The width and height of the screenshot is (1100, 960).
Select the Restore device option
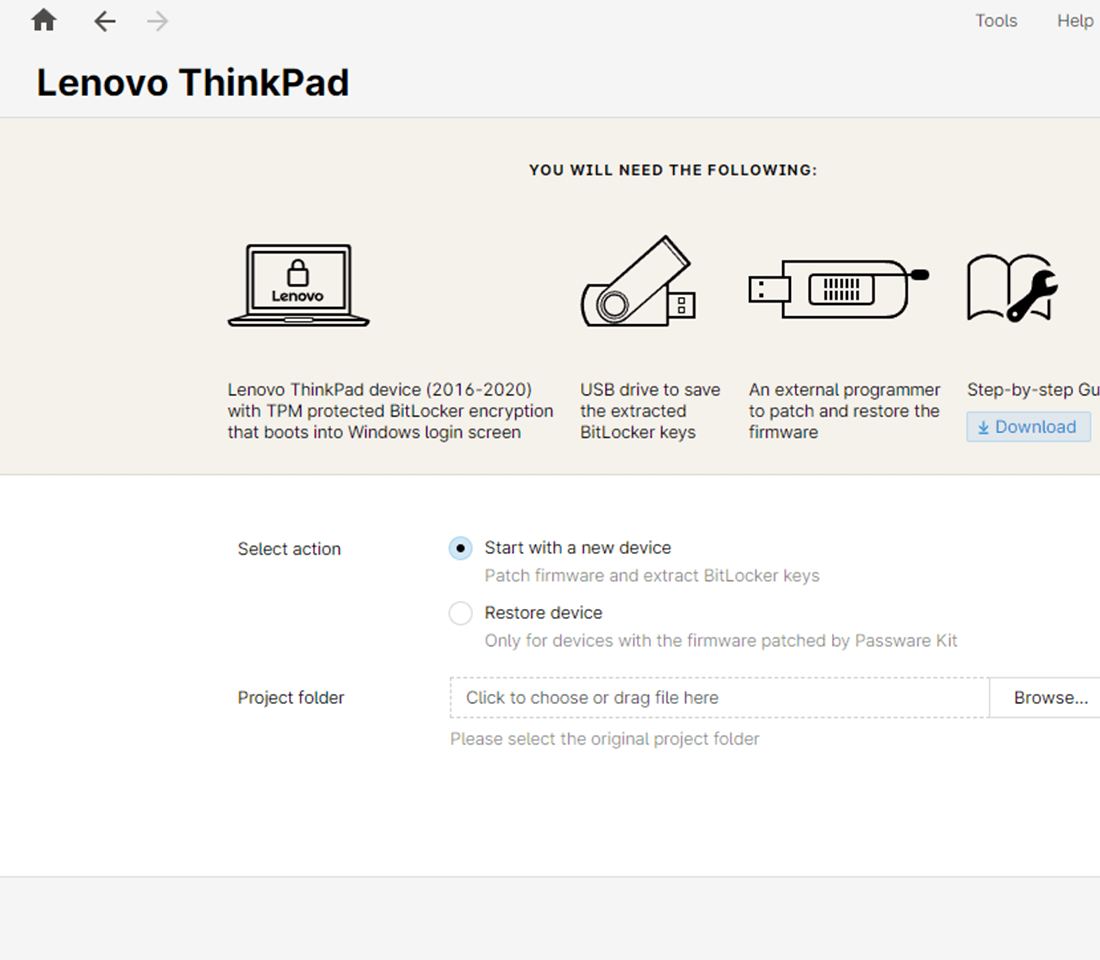tap(460, 613)
